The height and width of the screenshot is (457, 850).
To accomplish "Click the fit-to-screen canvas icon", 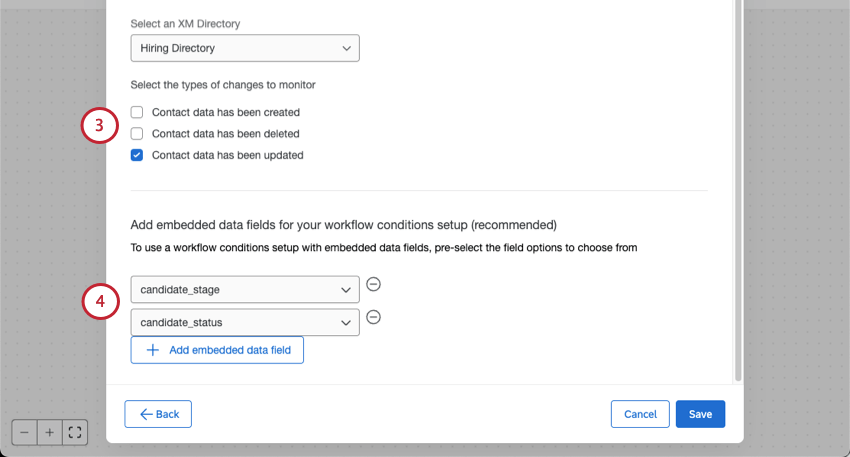I will coord(75,432).
